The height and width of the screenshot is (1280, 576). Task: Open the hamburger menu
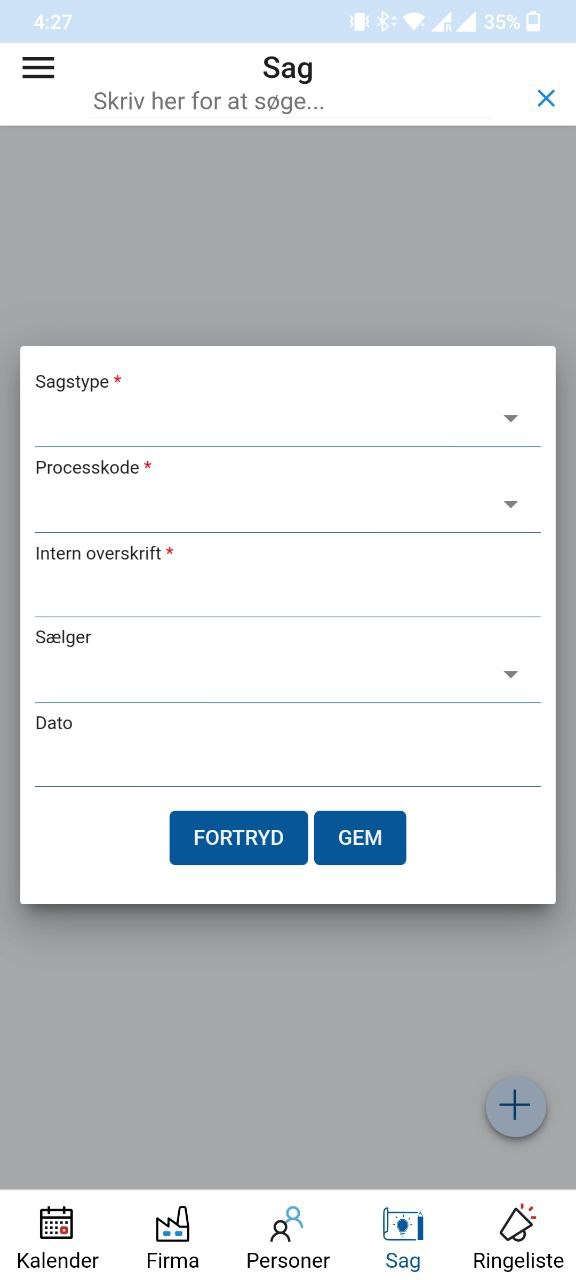pos(38,67)
